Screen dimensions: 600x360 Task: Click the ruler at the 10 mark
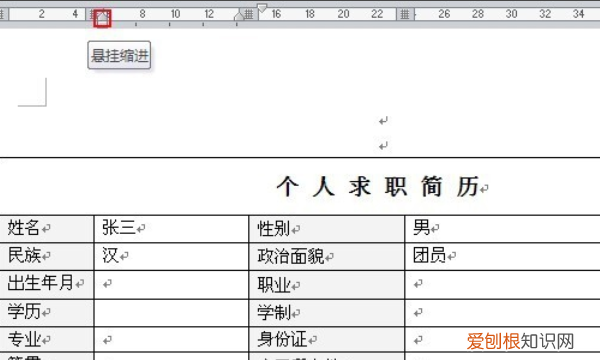click(175, 14)
